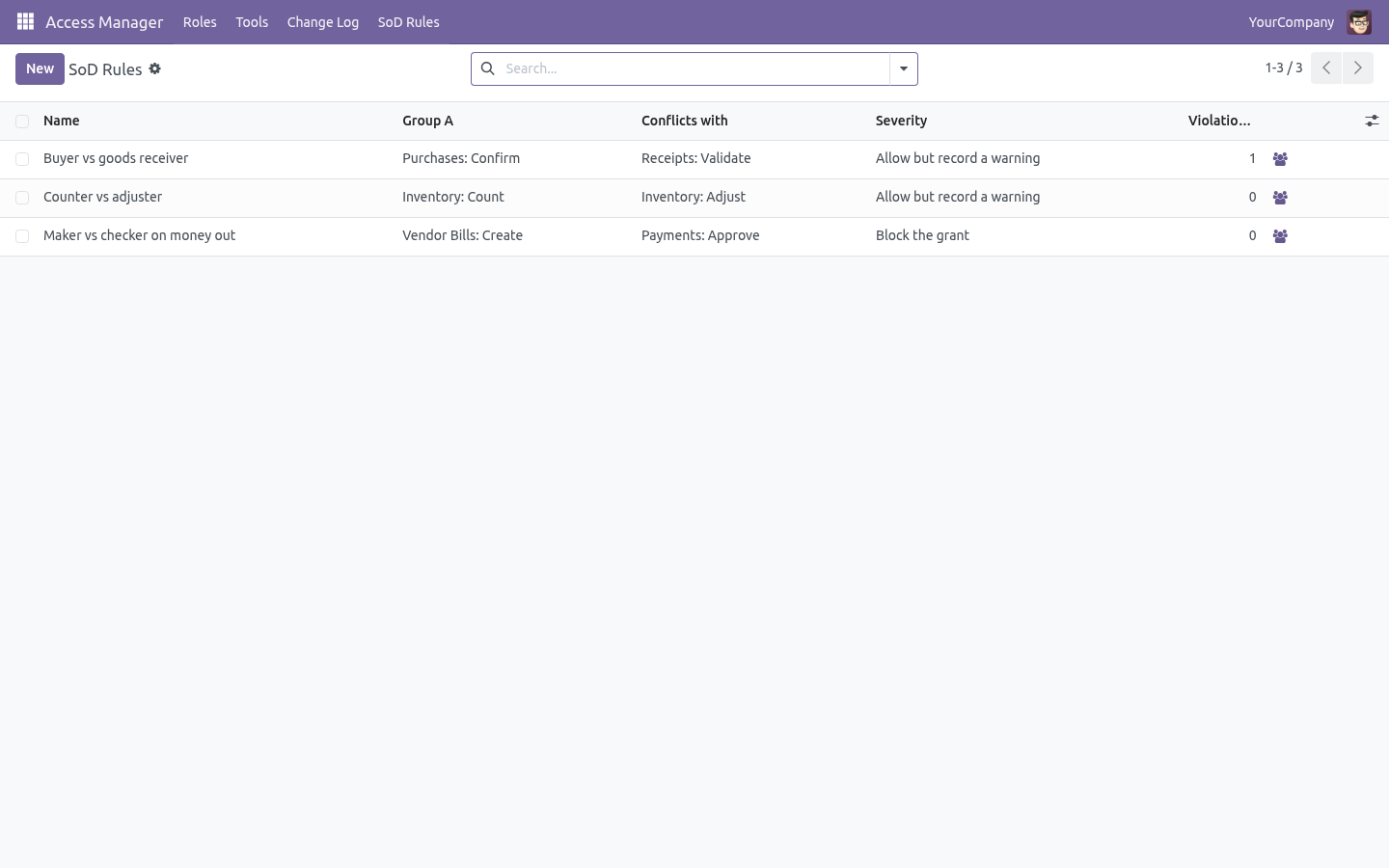Go to the Access Manager app home

(104, 22)
